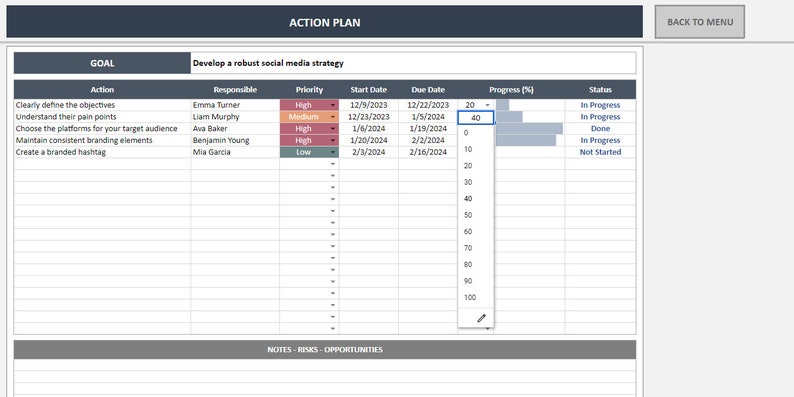Click the Not Started status cell
The width and height of the screenshot is (794, 397).
pos(600,152)
